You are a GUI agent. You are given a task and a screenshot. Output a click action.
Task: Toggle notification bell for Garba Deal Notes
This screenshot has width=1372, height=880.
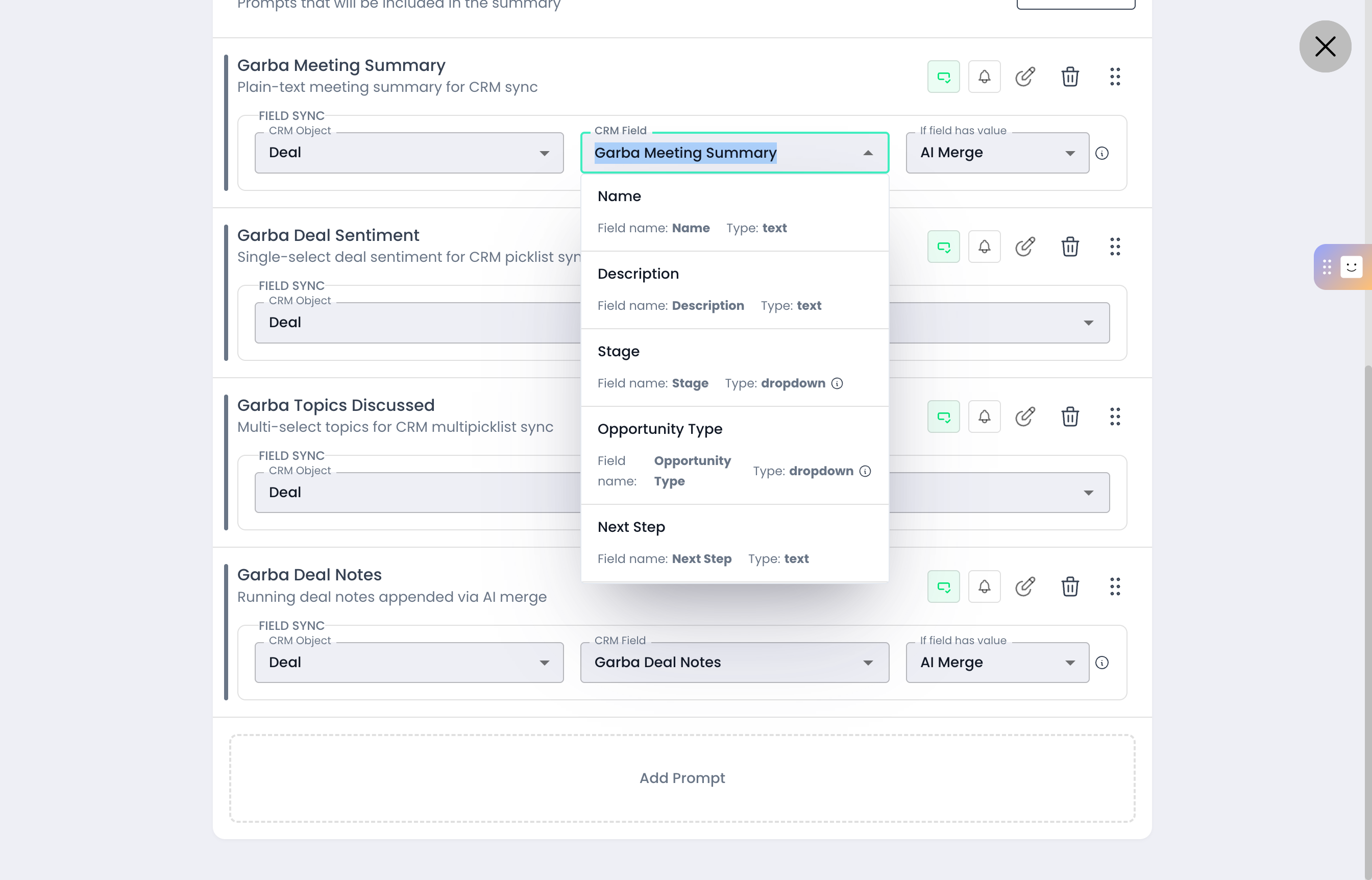tap(984, 586)
